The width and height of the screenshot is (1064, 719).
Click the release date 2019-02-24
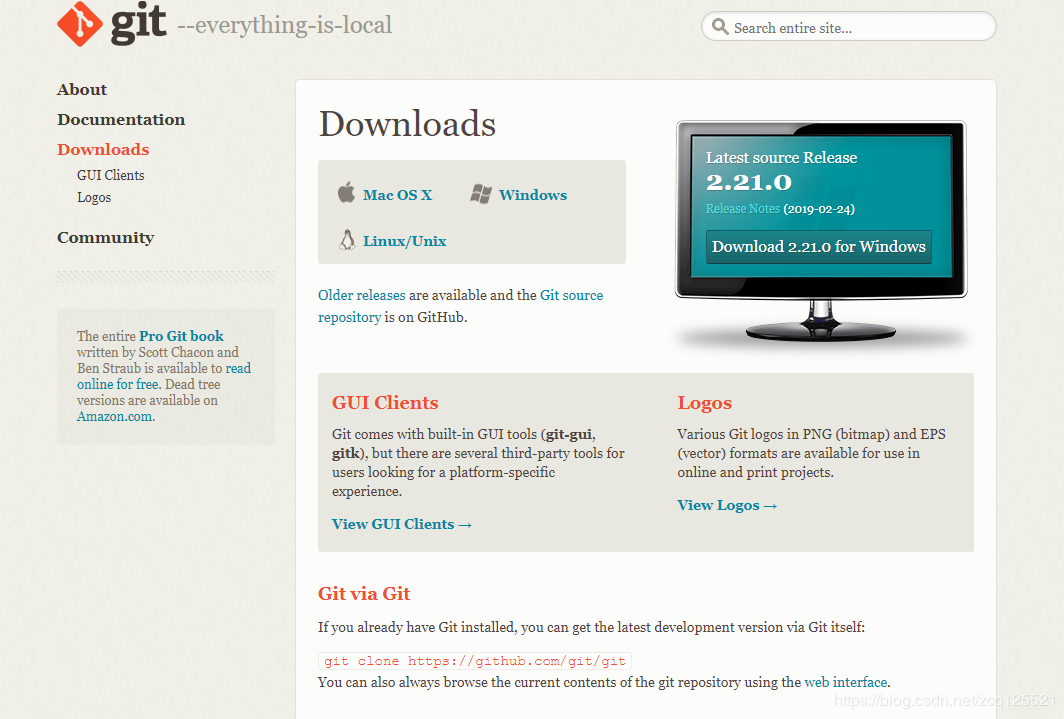pos(819,209)
